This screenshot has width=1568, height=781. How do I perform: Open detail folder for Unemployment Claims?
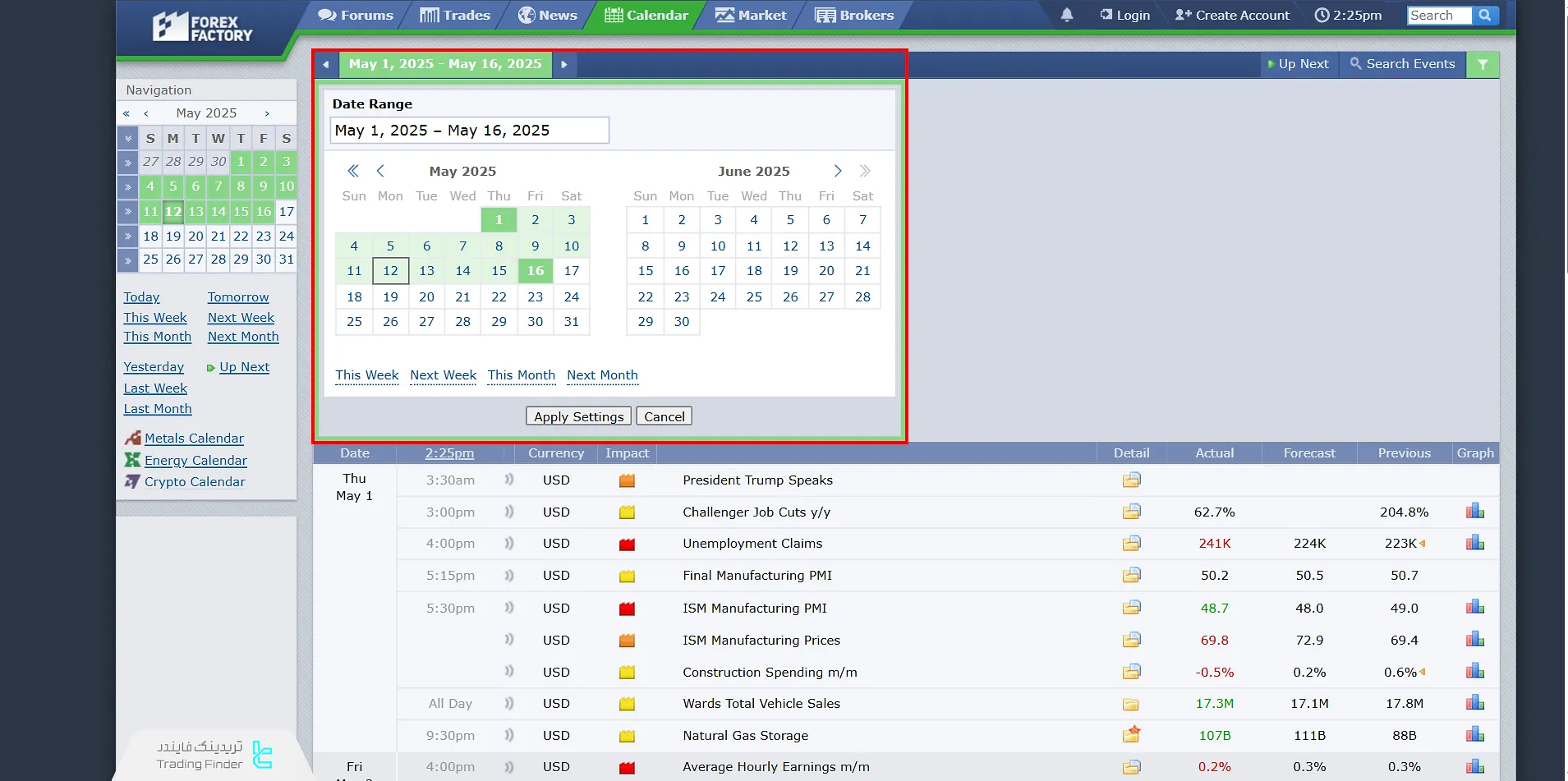point(1131,543)
